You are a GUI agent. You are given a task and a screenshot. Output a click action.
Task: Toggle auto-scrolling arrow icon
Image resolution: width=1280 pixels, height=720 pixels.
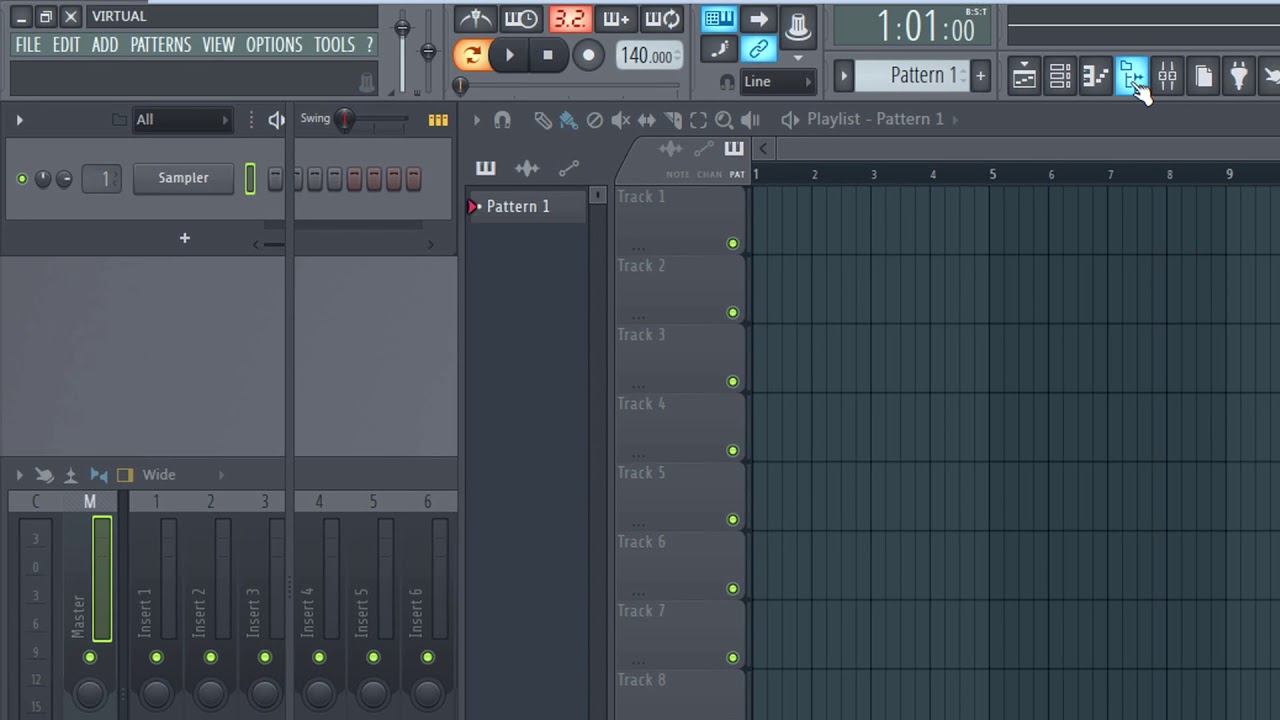coord(758,19)
